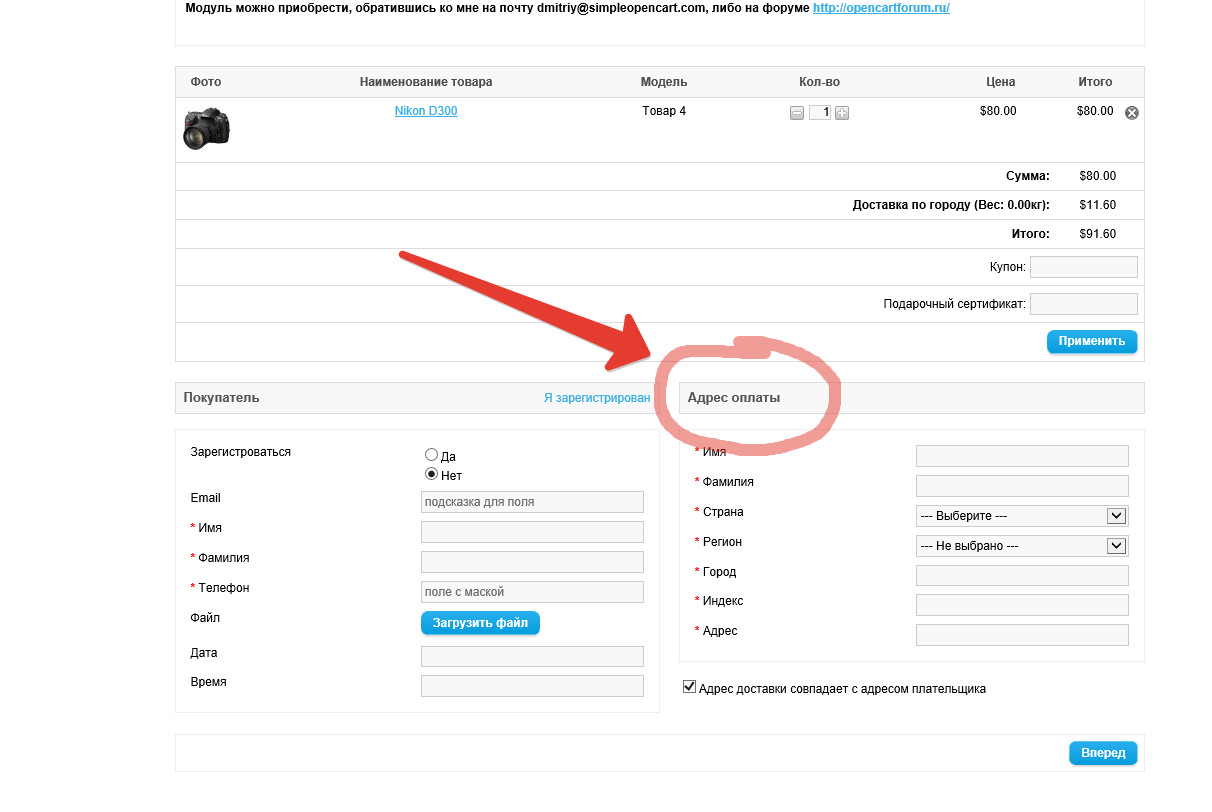1212x812 pixels.
Task: Click the Цена column header
Action: (x=1000, y=82)
